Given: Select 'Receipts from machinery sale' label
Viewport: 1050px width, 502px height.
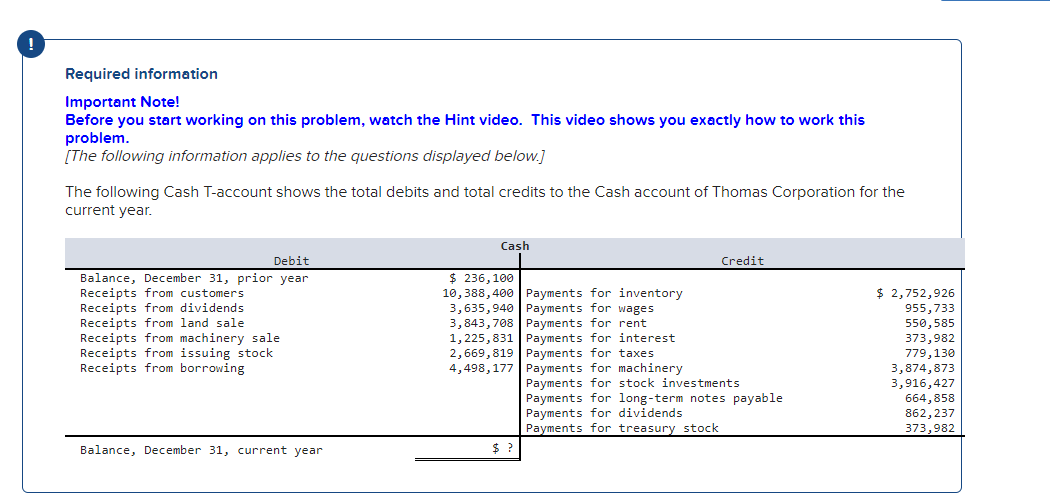Looking at the screenshot, I should click(x=180, y=338).
